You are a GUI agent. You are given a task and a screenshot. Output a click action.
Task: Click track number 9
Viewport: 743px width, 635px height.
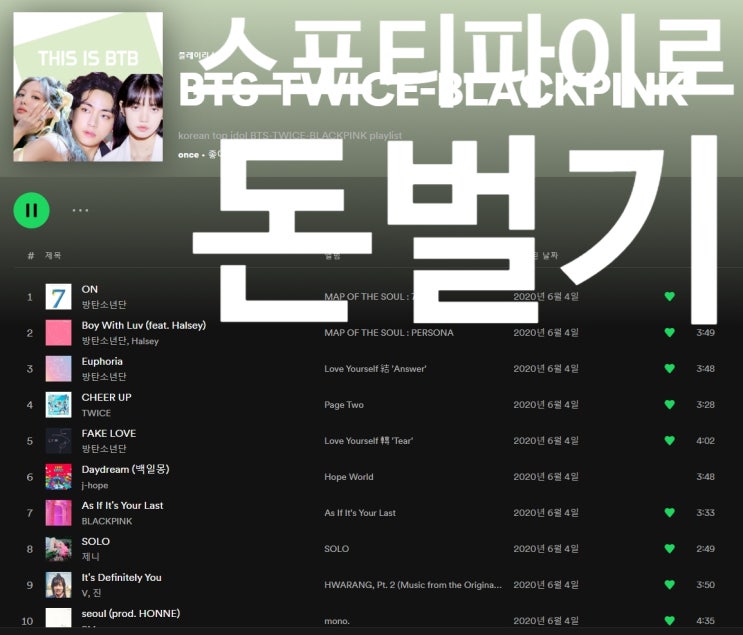[30, 585]
